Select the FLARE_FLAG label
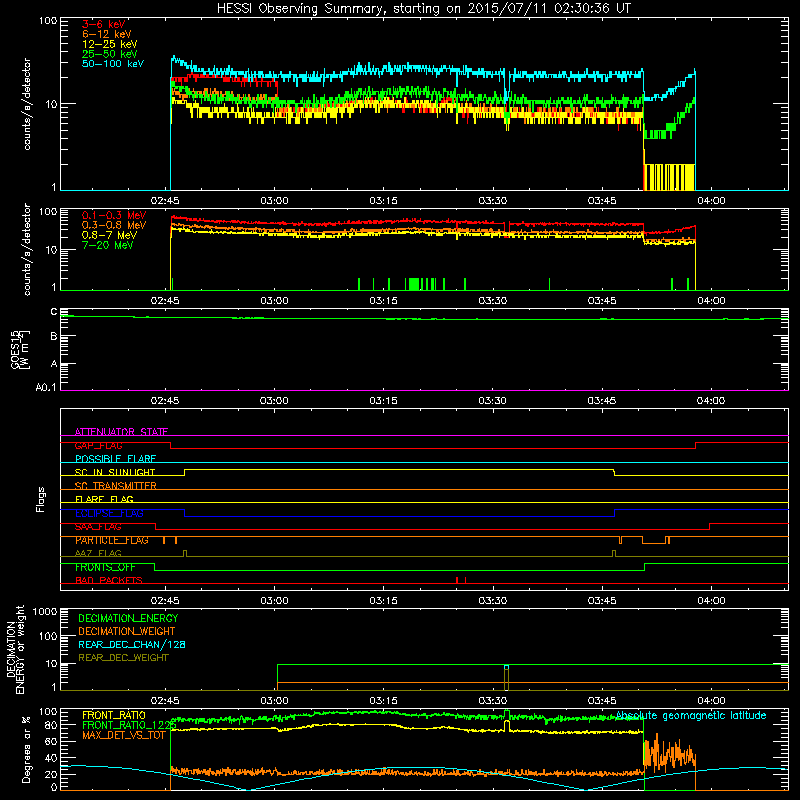The image size is (800, 800). [x=104, y=499]
